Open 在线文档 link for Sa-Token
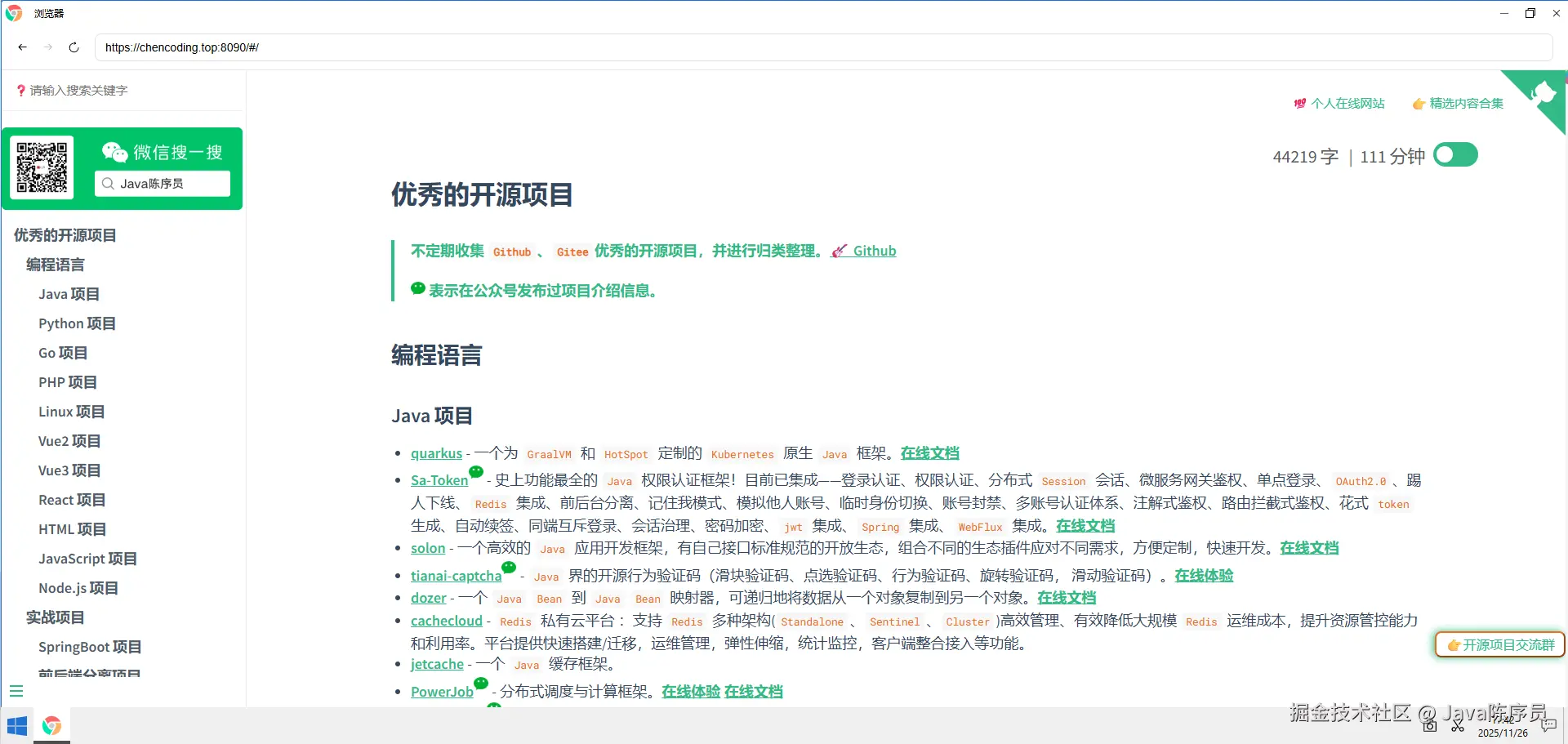This screenshot has width=1568, height=744. 1085,526
